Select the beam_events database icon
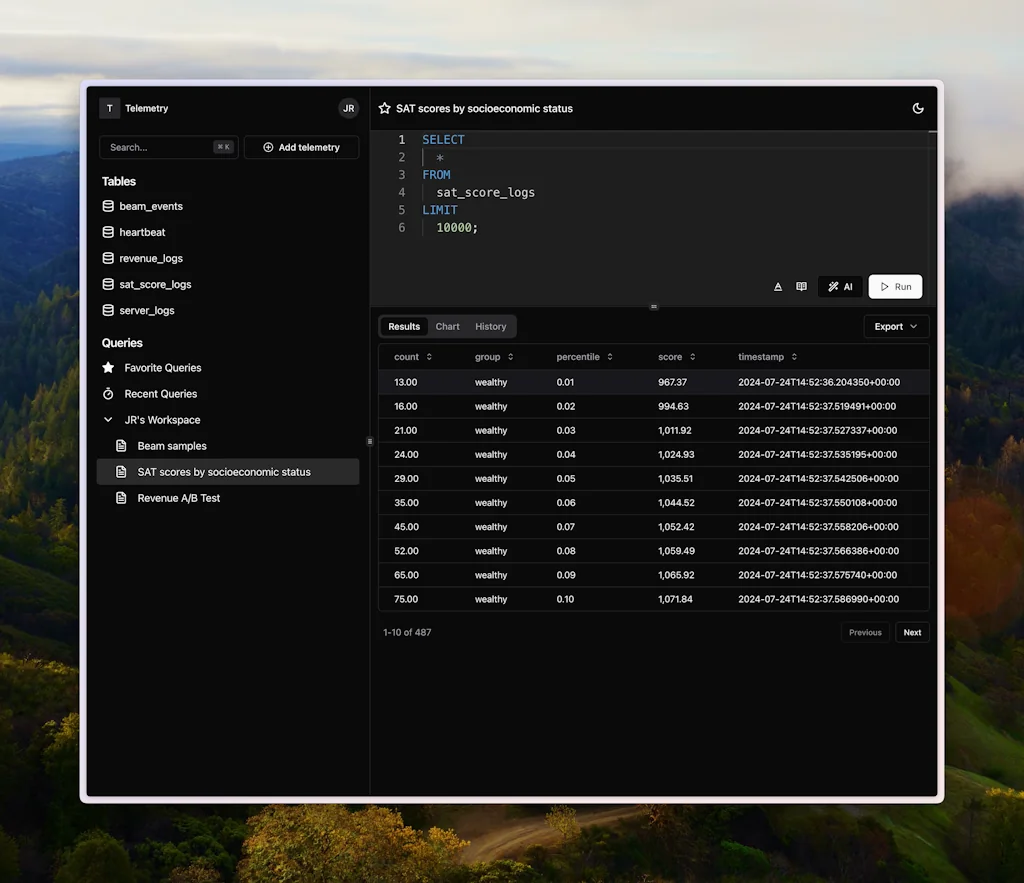1024x883 pixels. tap(108, 206)
